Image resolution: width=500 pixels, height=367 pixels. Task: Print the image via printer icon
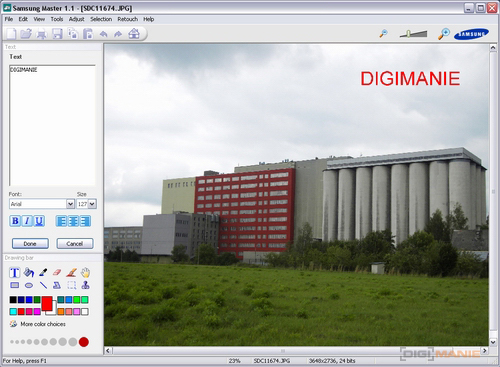[42, 34]
